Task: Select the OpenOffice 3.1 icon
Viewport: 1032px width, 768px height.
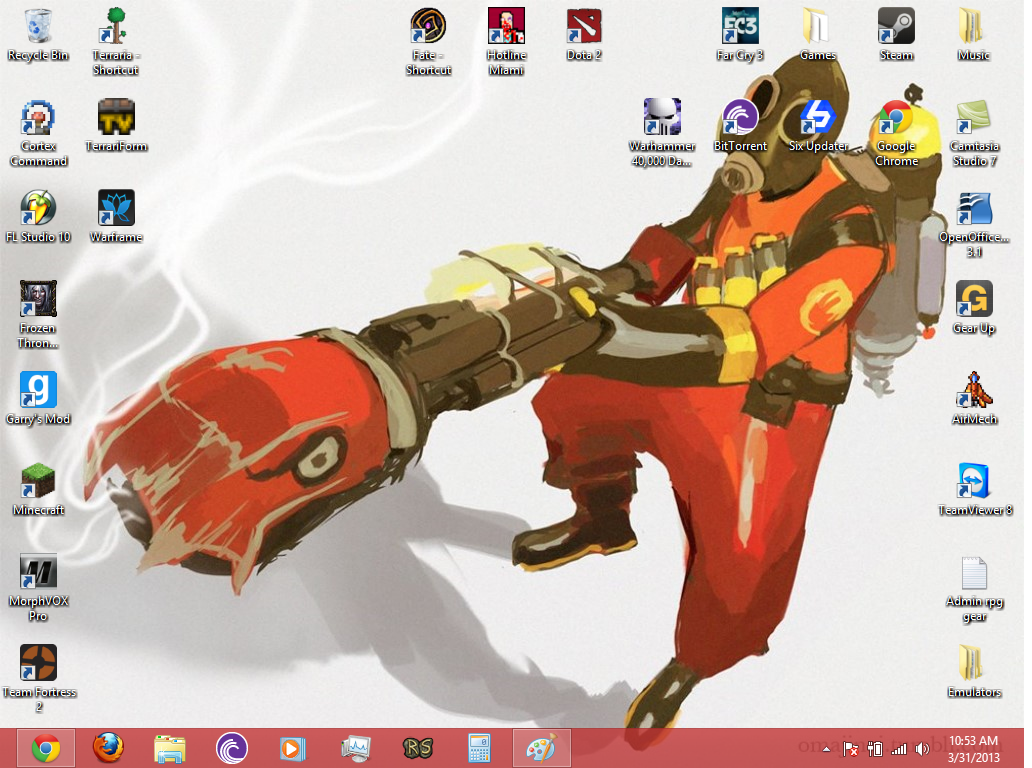Action: coord(974,224)
